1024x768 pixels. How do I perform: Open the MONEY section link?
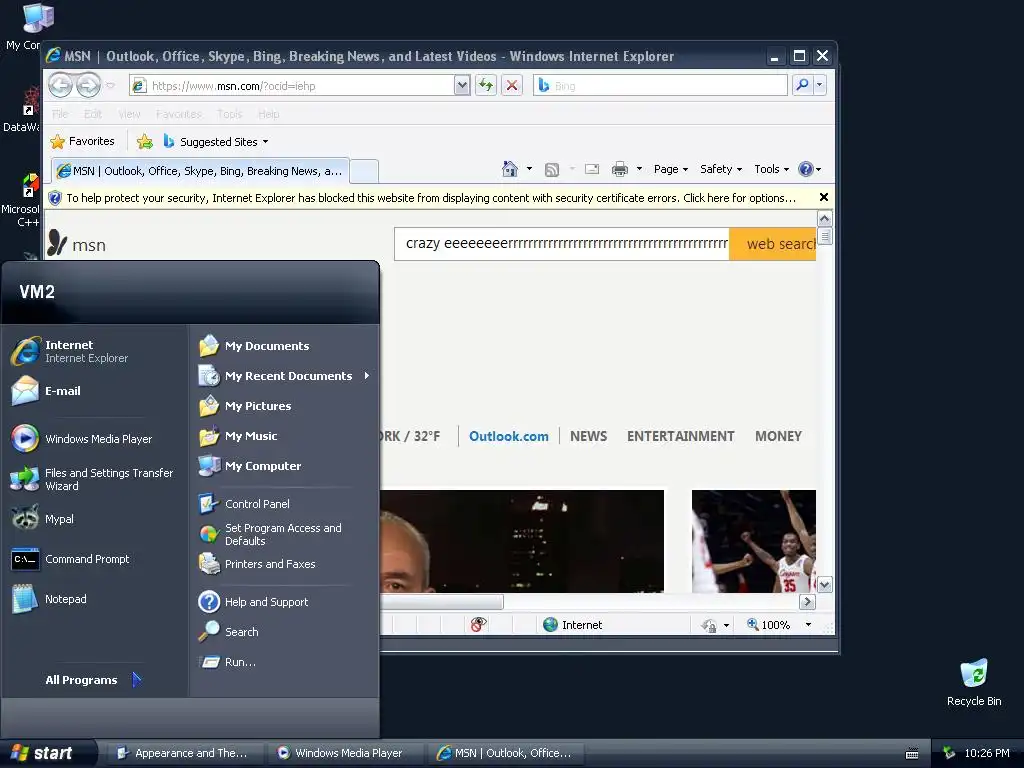778,436
